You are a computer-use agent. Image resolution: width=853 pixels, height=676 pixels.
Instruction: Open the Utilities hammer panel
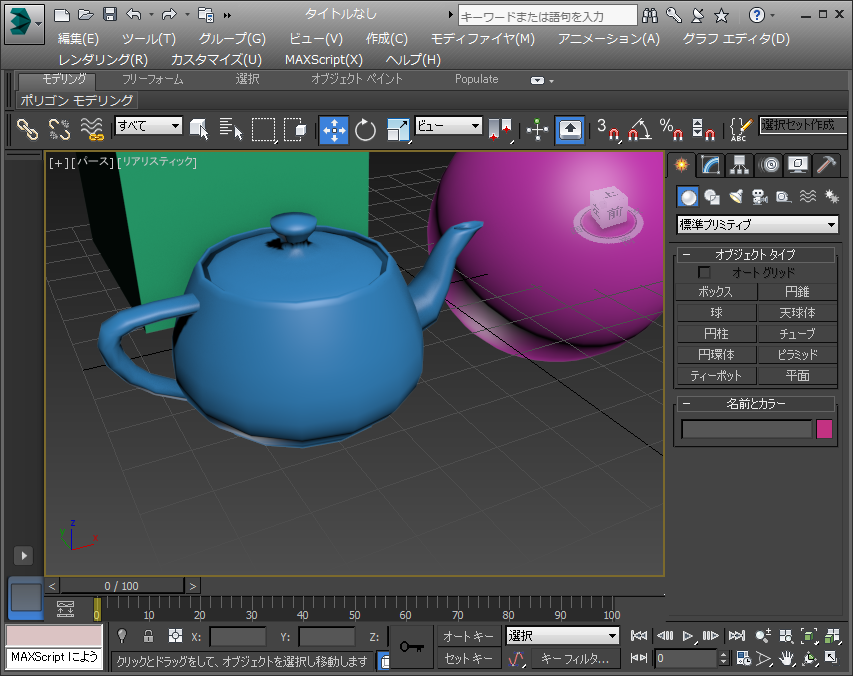(x=826, y=165)
